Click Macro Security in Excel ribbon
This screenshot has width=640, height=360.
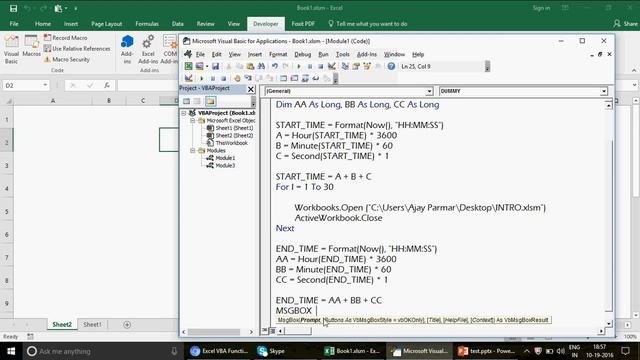tap(67, 60)
